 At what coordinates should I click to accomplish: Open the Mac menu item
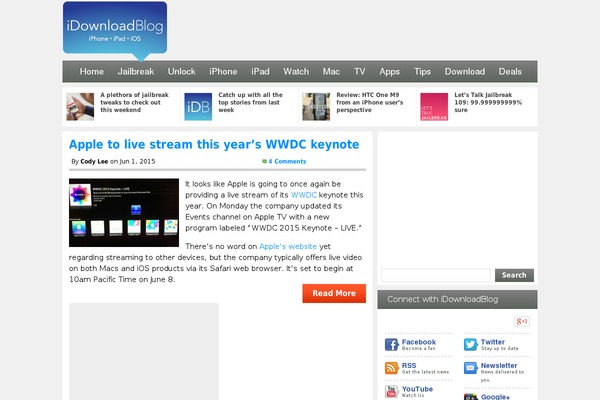coord(331,72)
